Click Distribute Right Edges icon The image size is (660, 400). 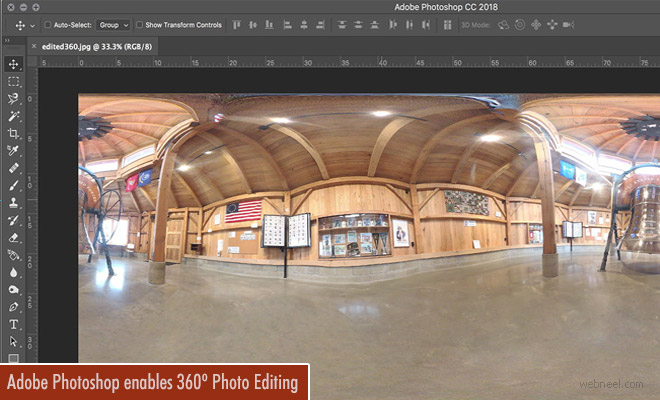pos(426,25)
